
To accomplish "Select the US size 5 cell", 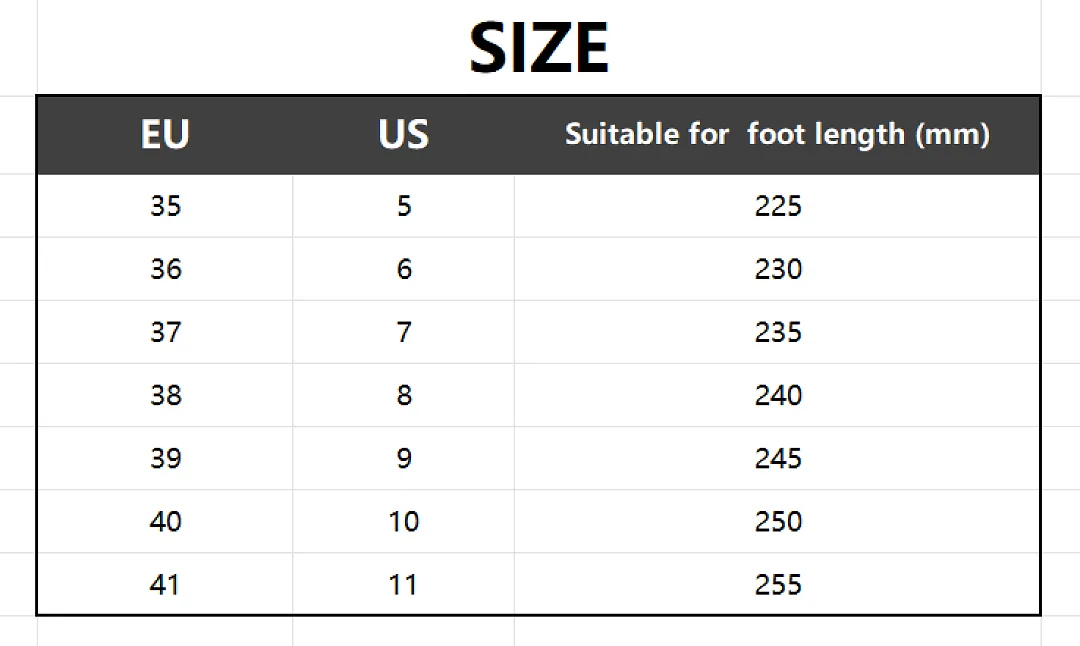I will click(404, 206).
